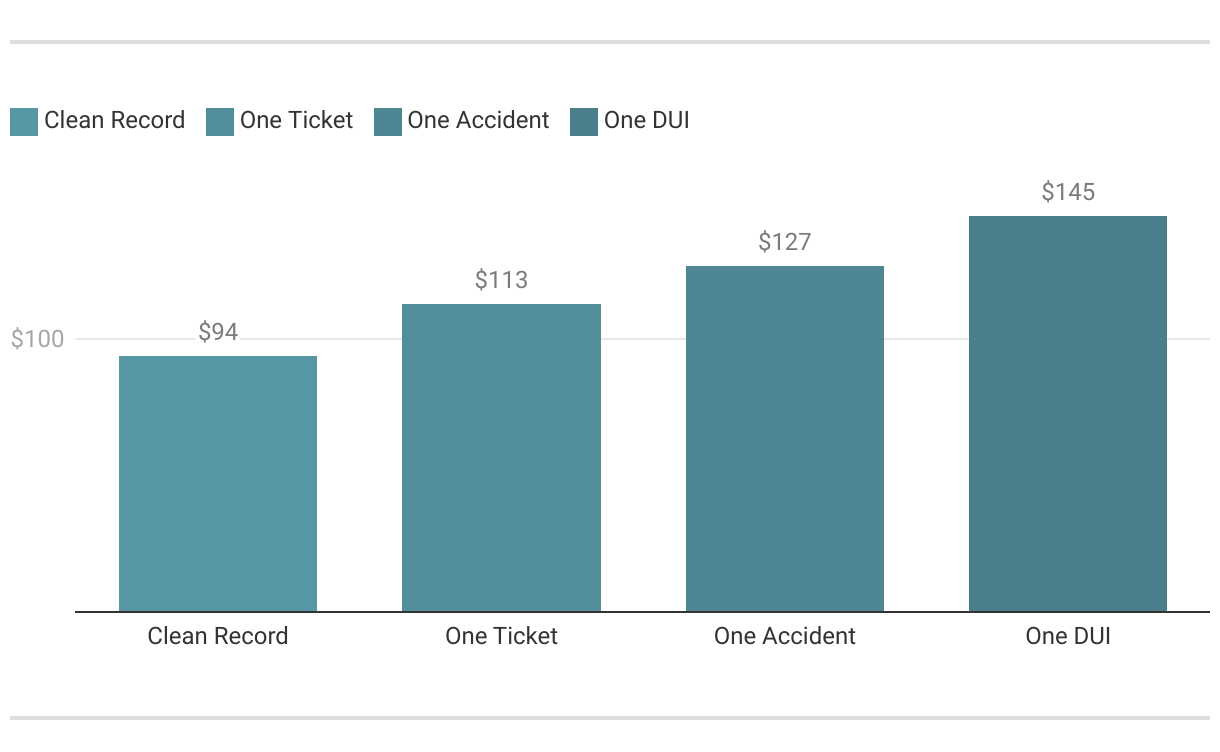Screen dimensions: 1220x752
Task: Select the Clean Record bar
Action: [218, 484]
